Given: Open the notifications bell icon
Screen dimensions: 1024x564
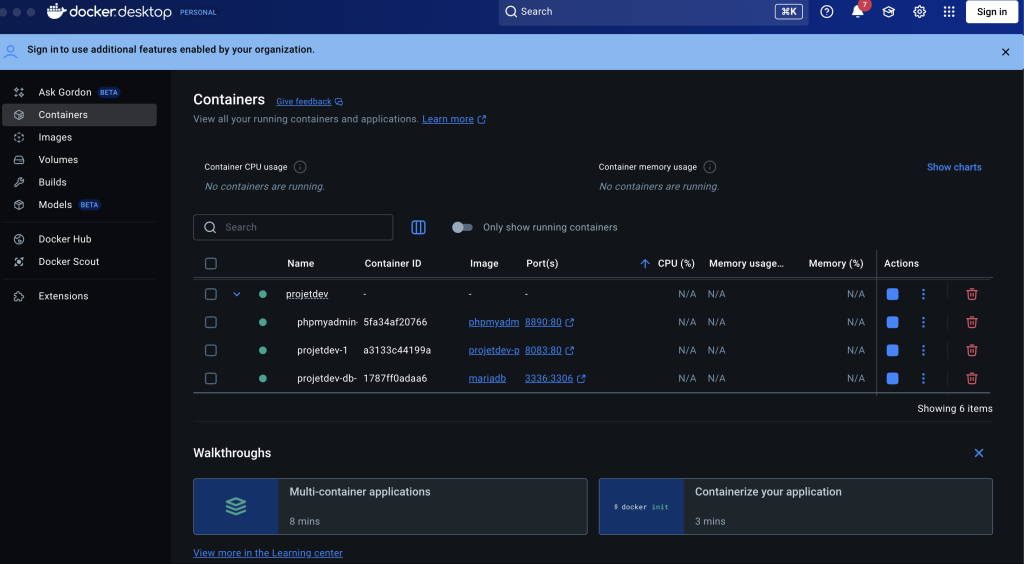Looking at the screenshot, I should pos(857,12).
